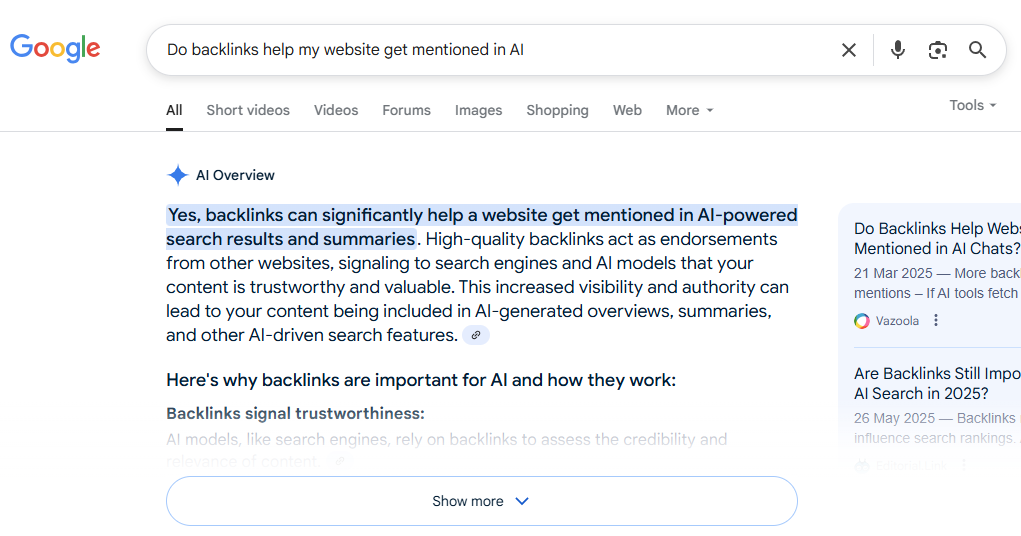Select the Web results tab
Viewport: 1021px width, 536px height.
point(627,110)
